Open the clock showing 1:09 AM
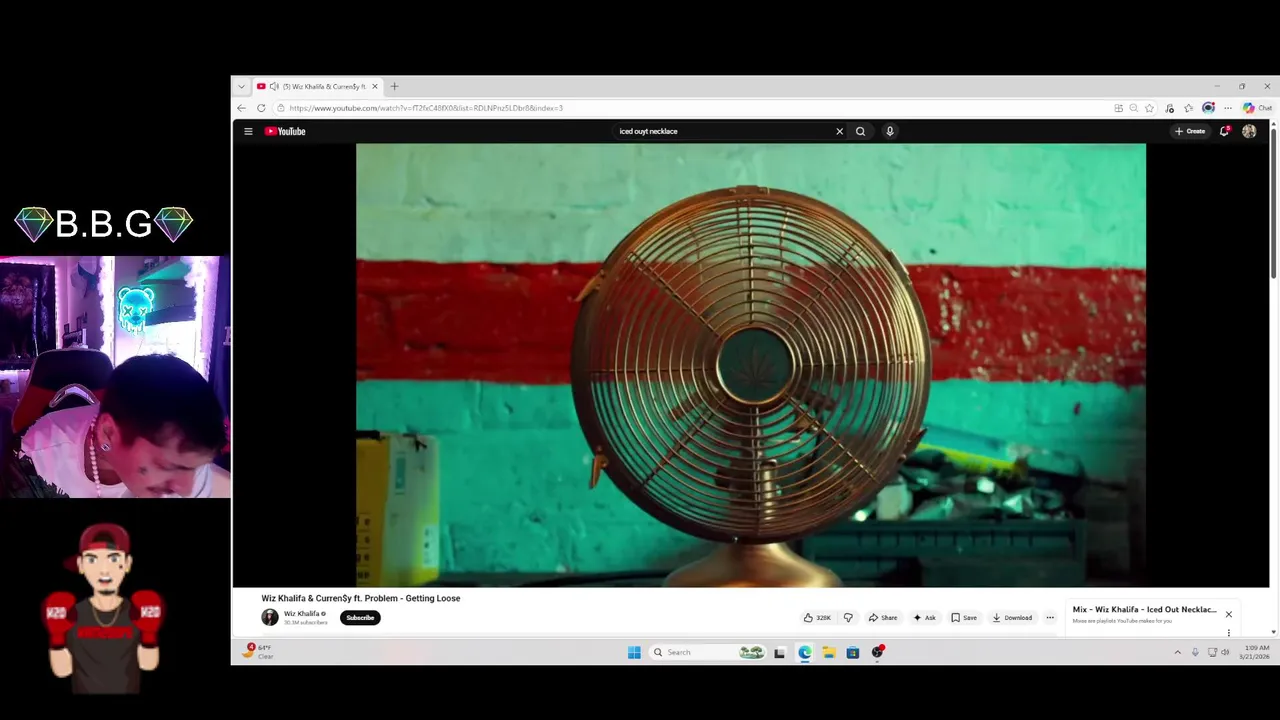1280x720 pixels. coord(1255,652)
